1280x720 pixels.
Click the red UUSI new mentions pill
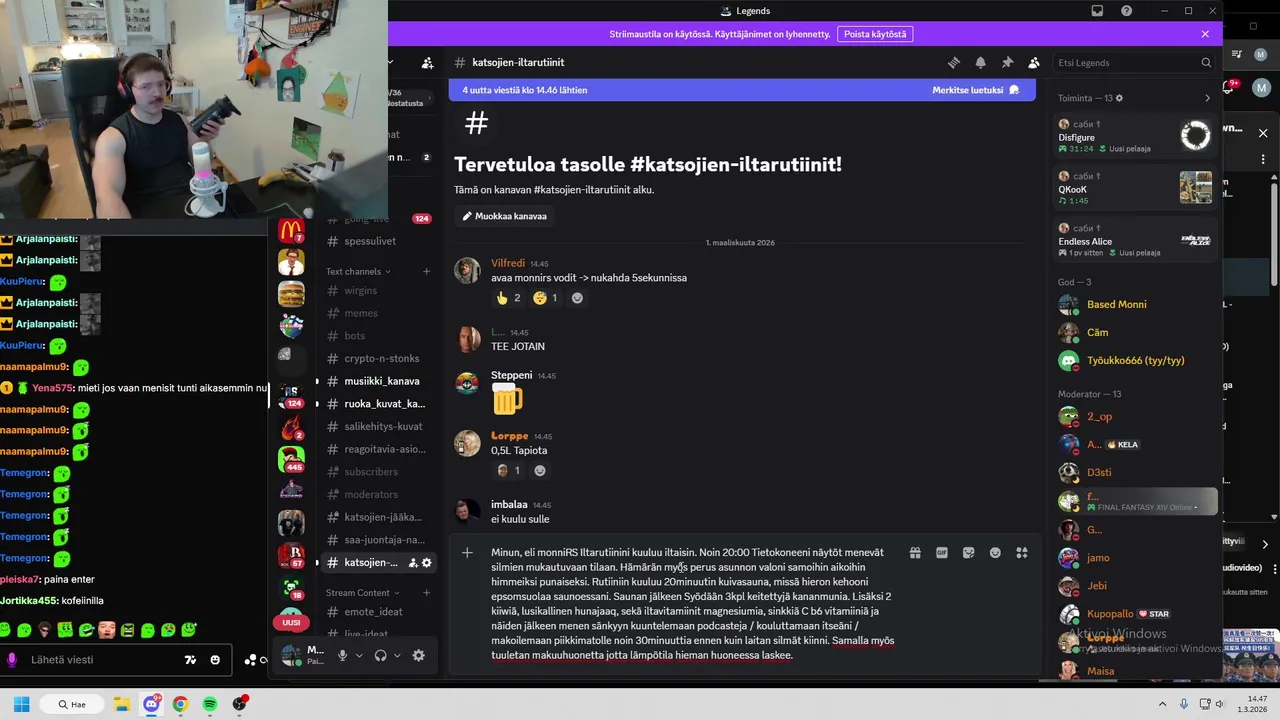(291, 622)
